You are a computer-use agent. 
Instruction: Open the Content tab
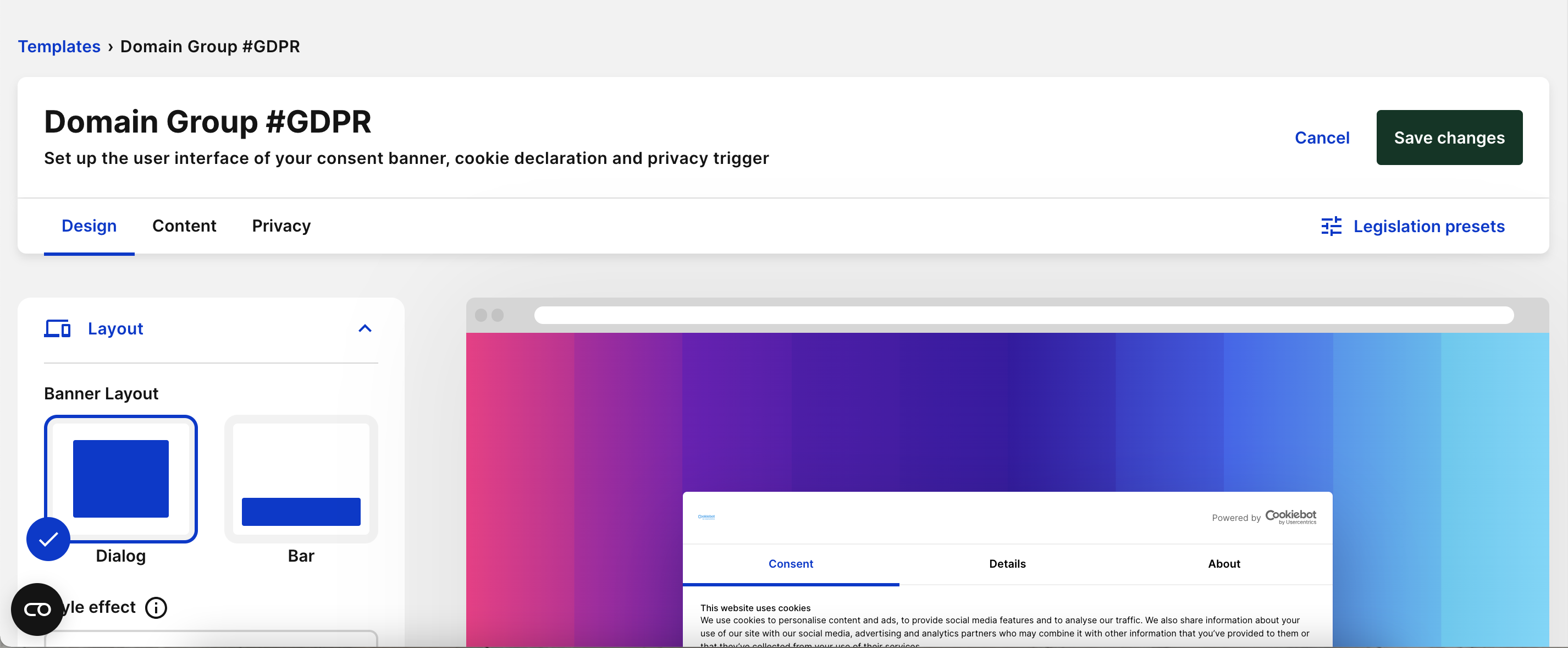click(x=184, y=226)
